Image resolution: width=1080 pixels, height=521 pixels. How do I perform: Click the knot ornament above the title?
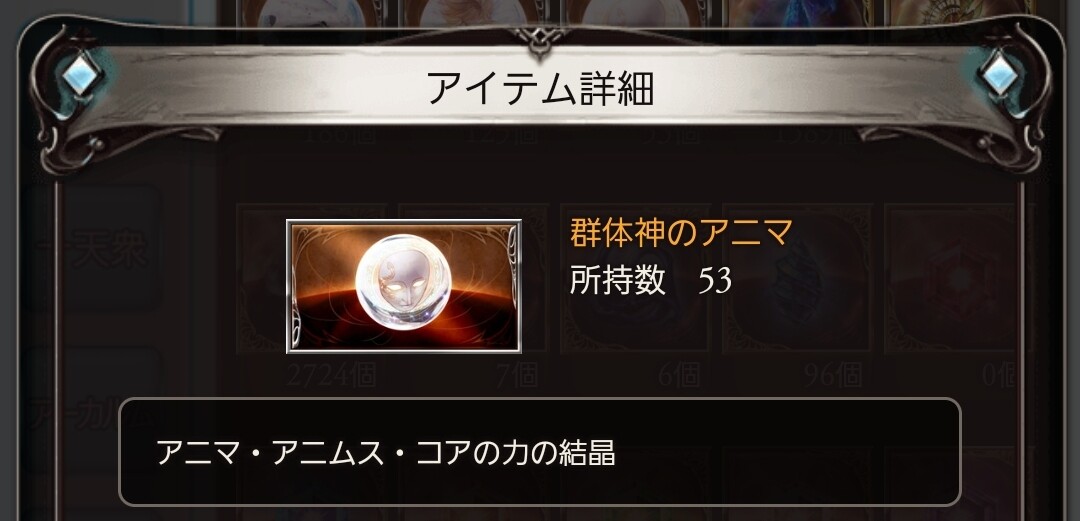tap(539, 39)
